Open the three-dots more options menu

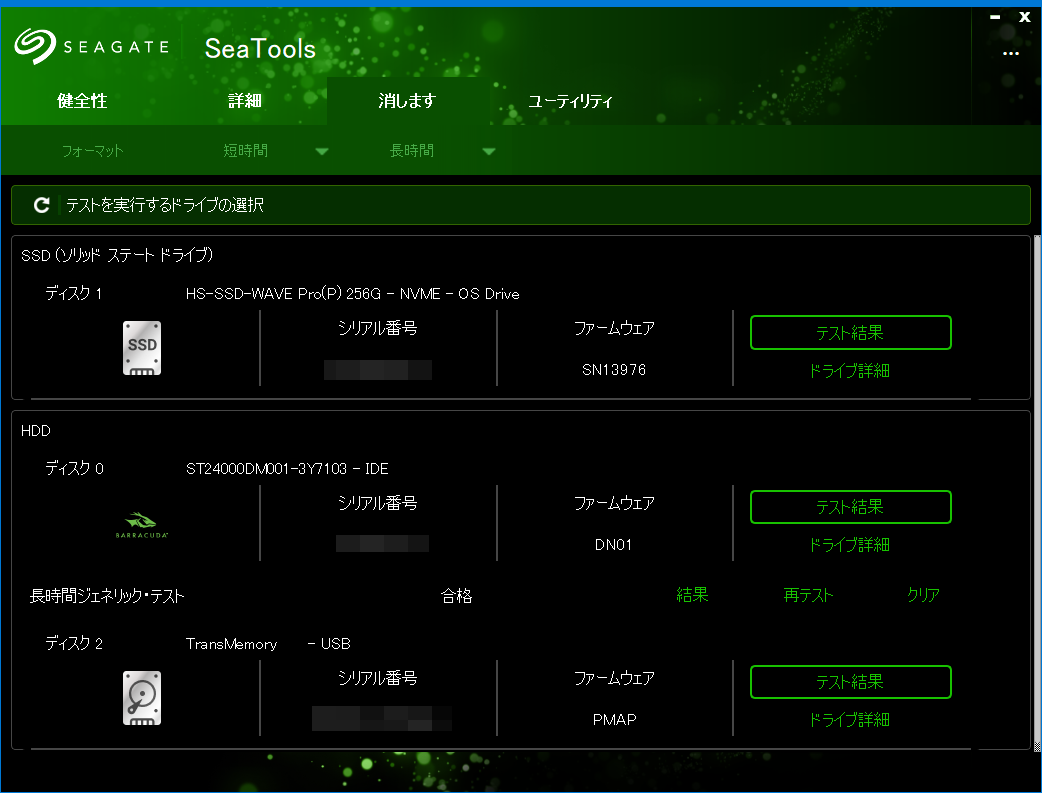pos(1010,53)
